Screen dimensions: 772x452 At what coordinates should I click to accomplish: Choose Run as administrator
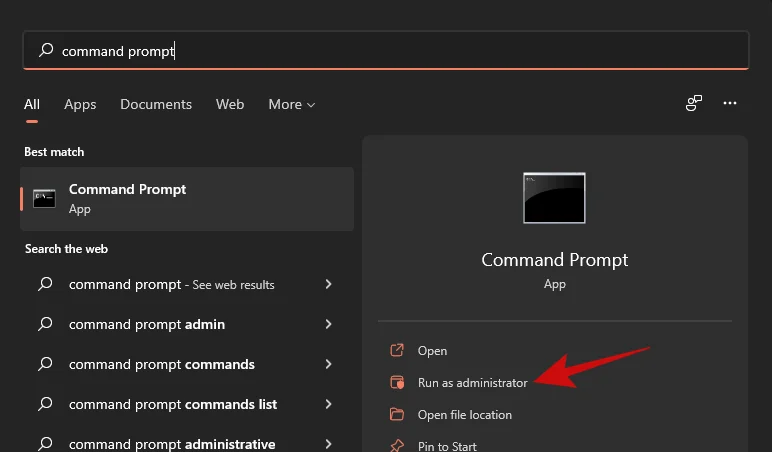[x=472, y=383]
